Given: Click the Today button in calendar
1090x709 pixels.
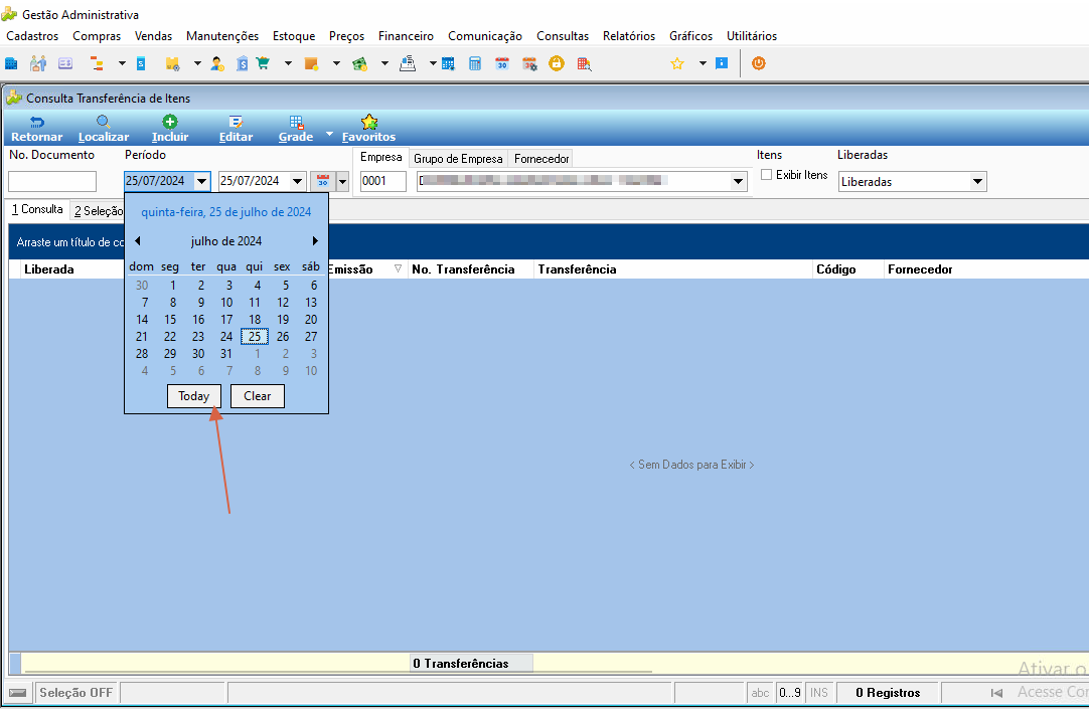Looking at the screenshot, I should click(x=194, y=396).
